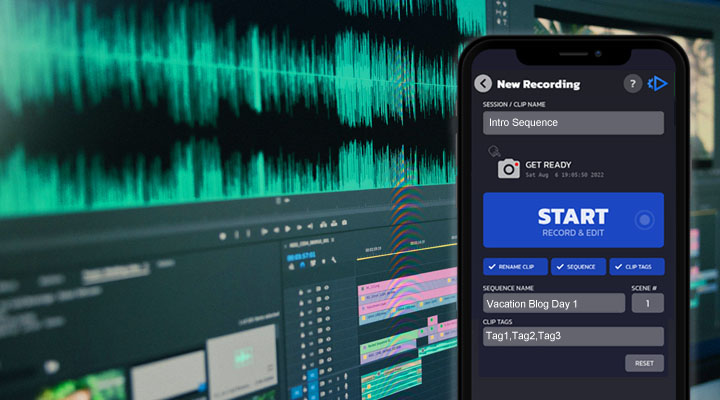
Task: Edit the Tag1,Tag2,Tag3 clip tags field
Action: [573, 336]
